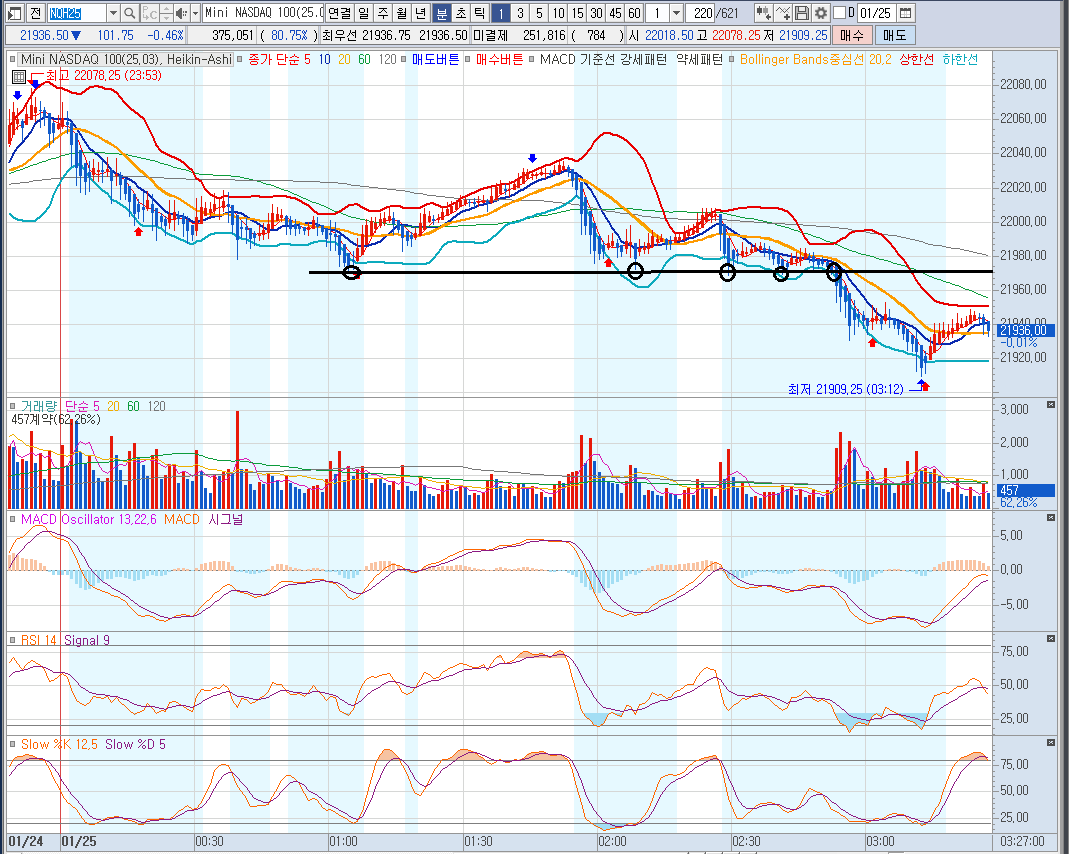Select the 틱 tick chart period

pyautogui.click(x=480, y=12)
